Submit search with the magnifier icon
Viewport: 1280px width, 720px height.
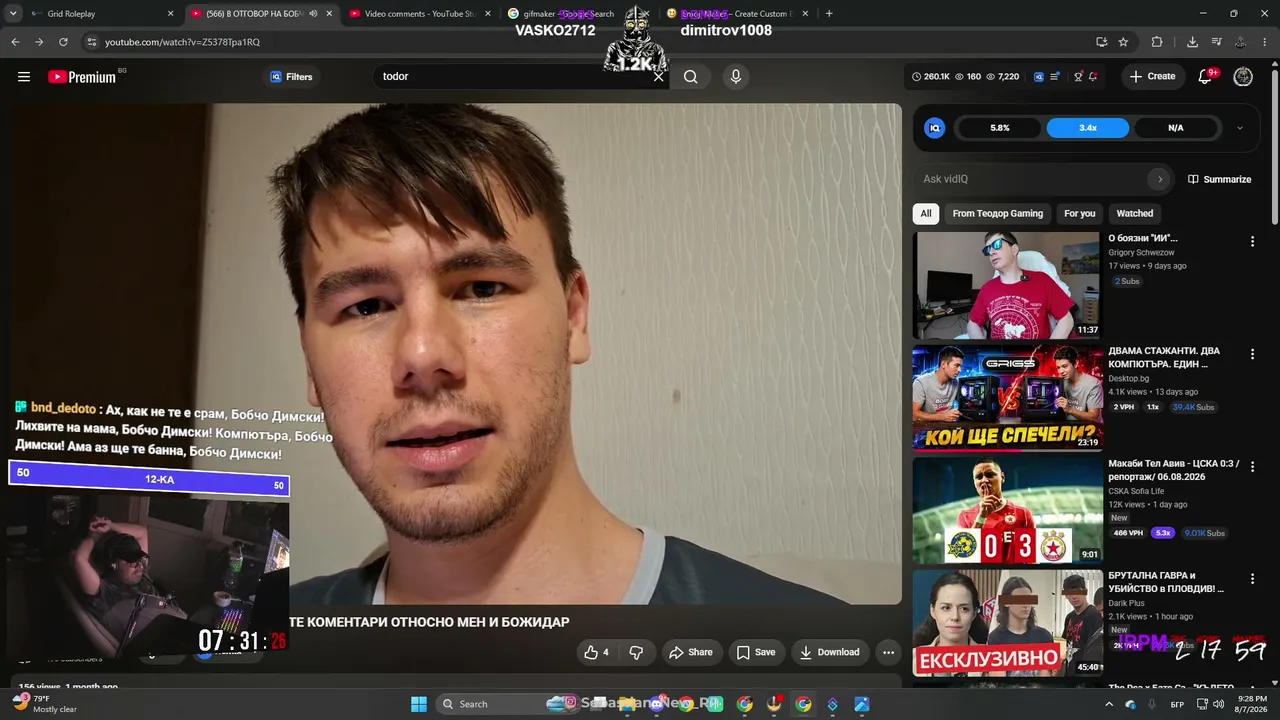[691, 77]
